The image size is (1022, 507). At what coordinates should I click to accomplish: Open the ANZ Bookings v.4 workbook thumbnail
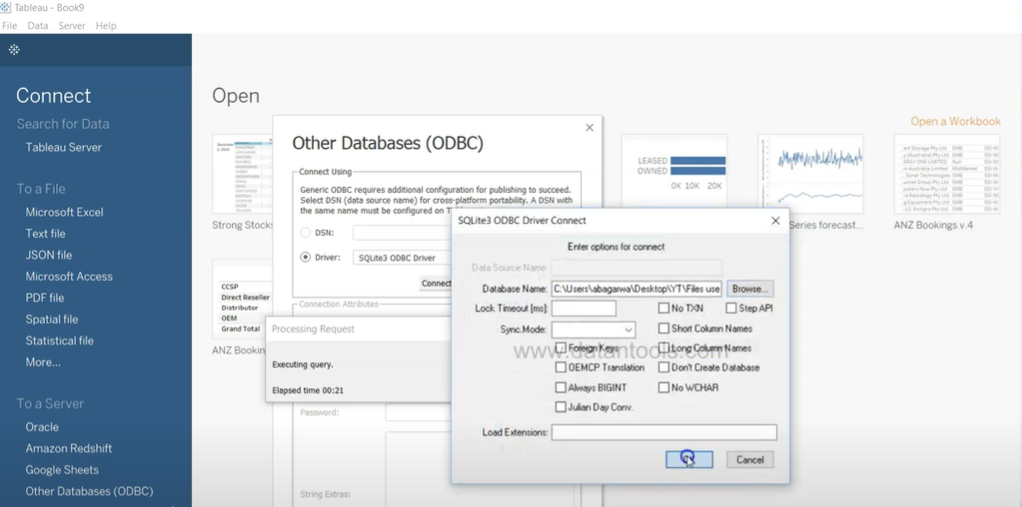click(x=946, y=174)
